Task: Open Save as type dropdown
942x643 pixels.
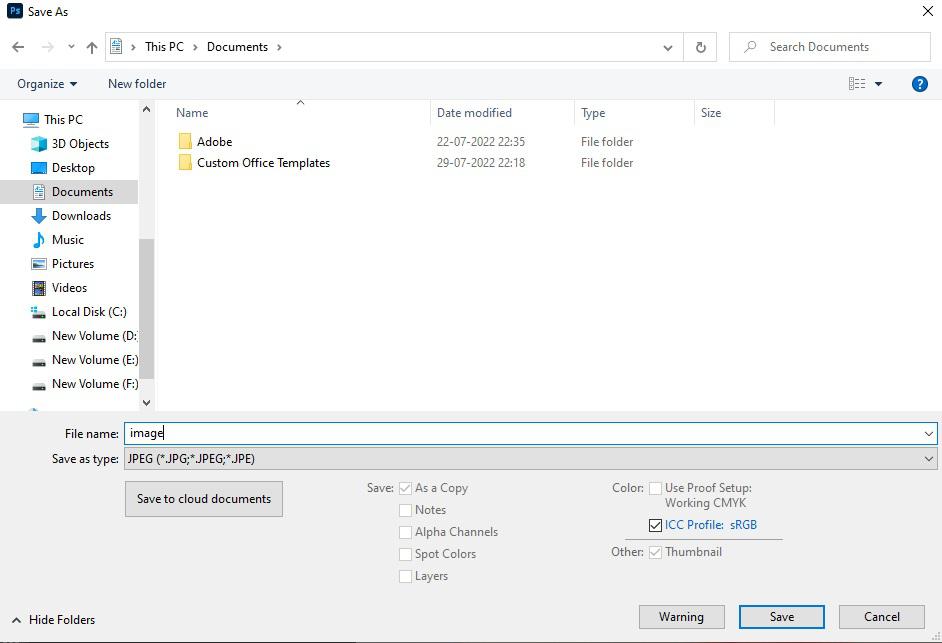Action: (530, 459)
